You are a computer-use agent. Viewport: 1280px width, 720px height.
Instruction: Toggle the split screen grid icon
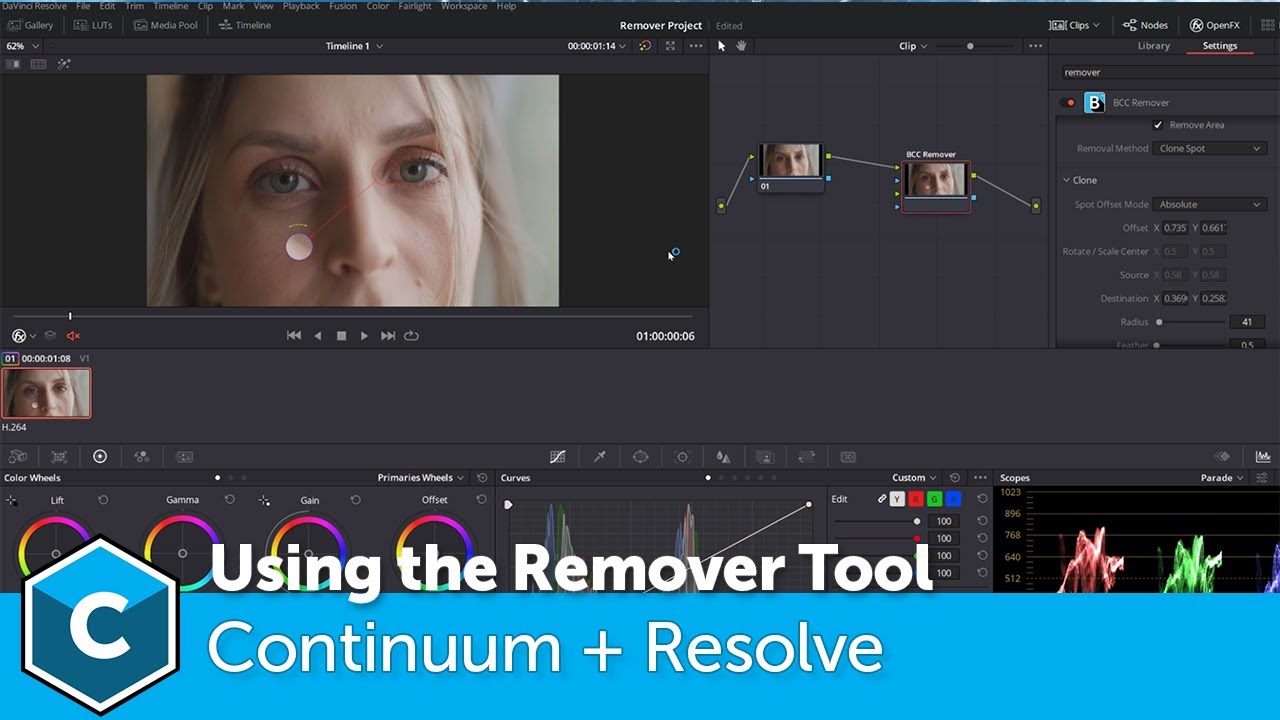click(x=38, y=64)
